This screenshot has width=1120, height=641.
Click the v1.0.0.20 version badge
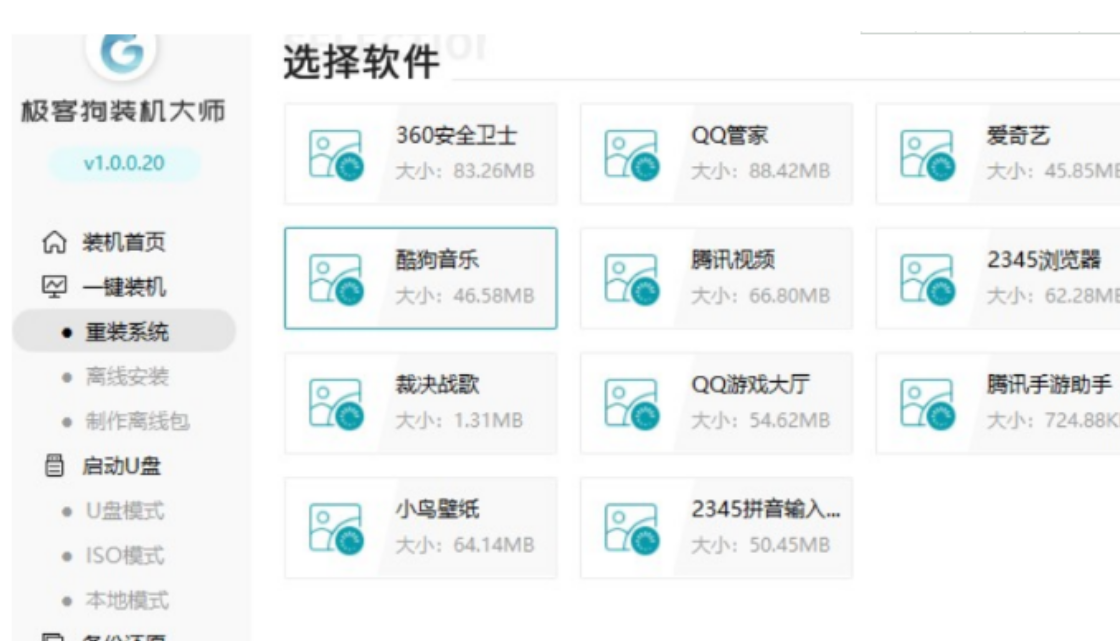[124, 163]
